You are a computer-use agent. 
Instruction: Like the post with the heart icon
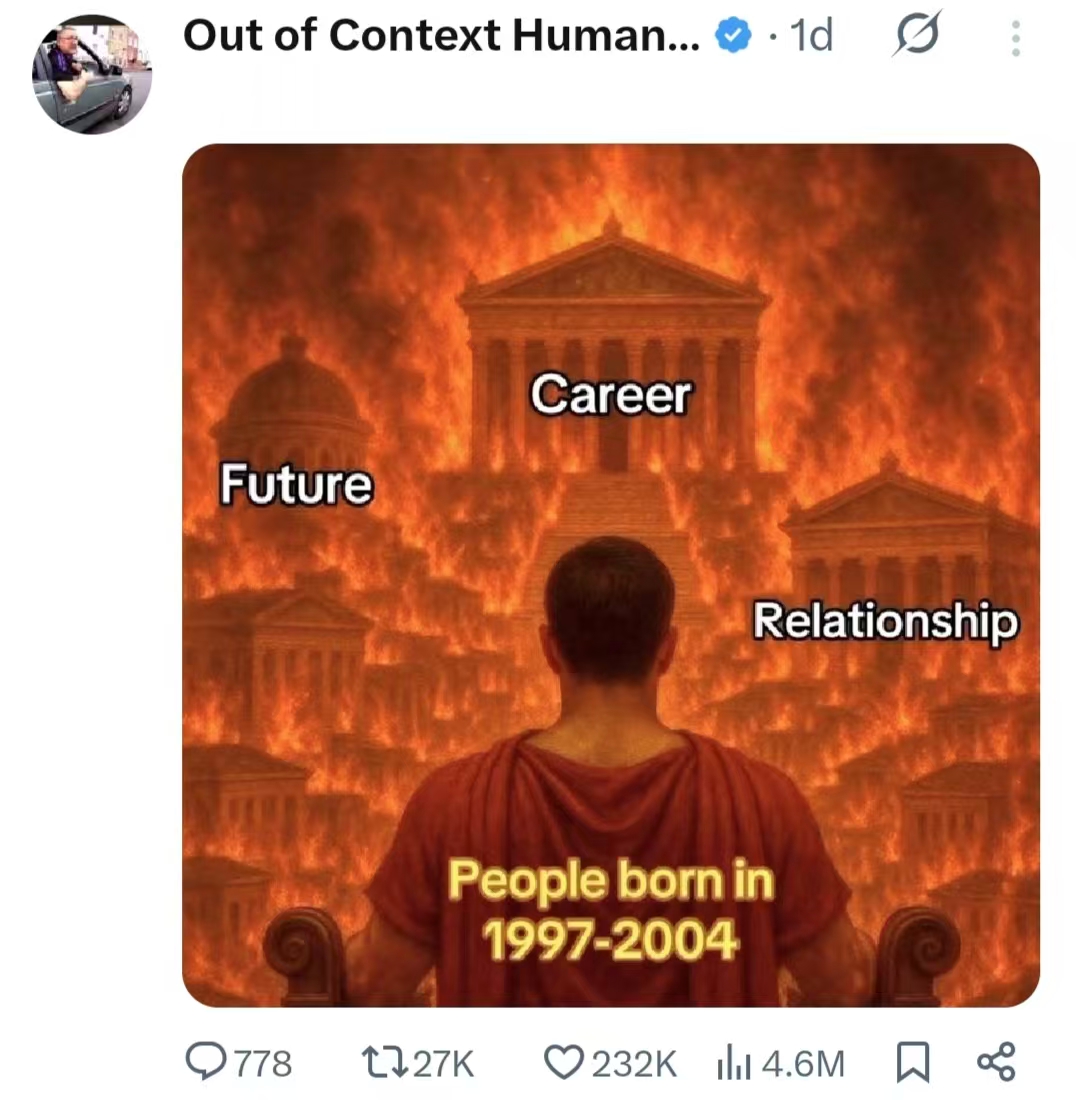(x=562, y=1062)
